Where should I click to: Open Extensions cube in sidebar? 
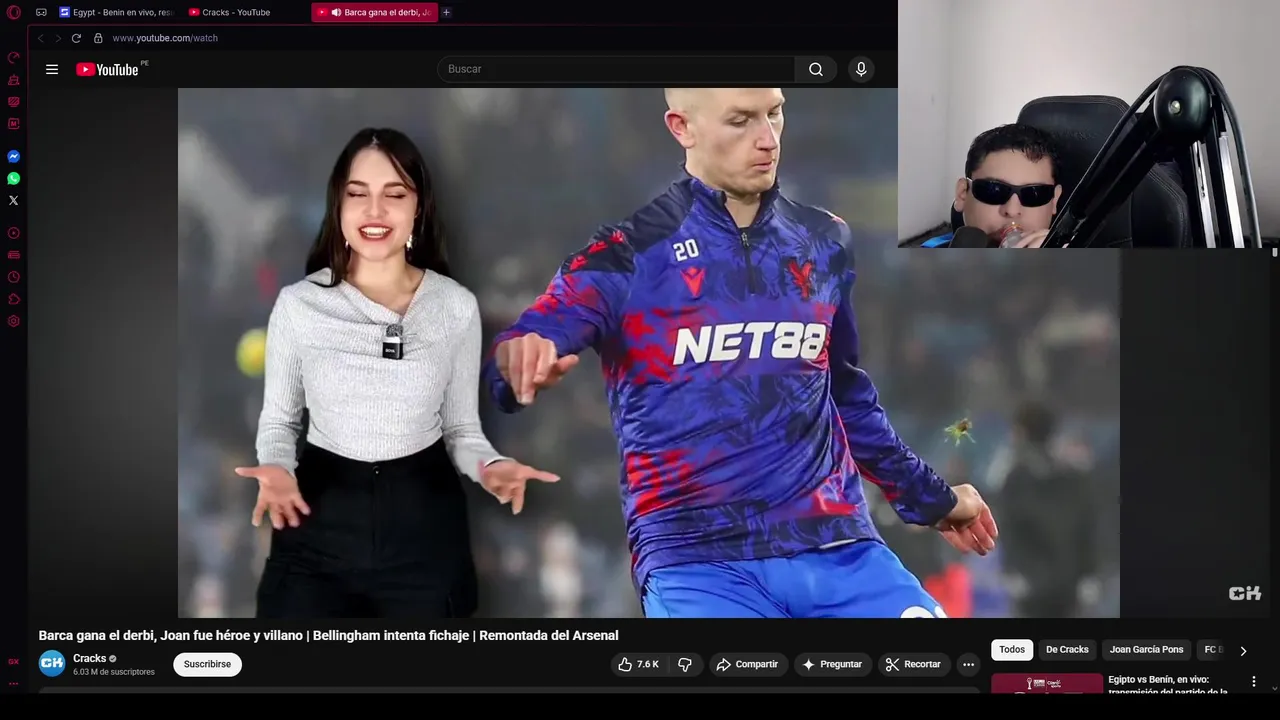tap(13, 299)
